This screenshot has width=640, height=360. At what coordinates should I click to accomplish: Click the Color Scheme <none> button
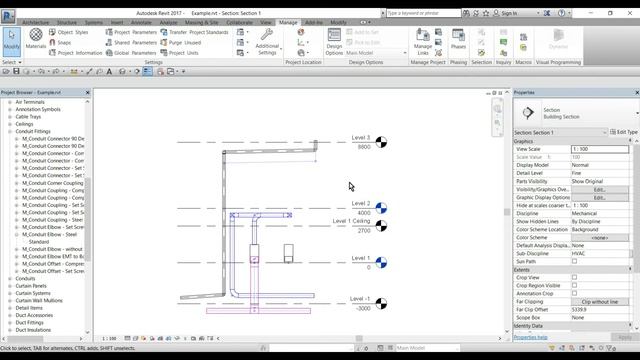600,238
